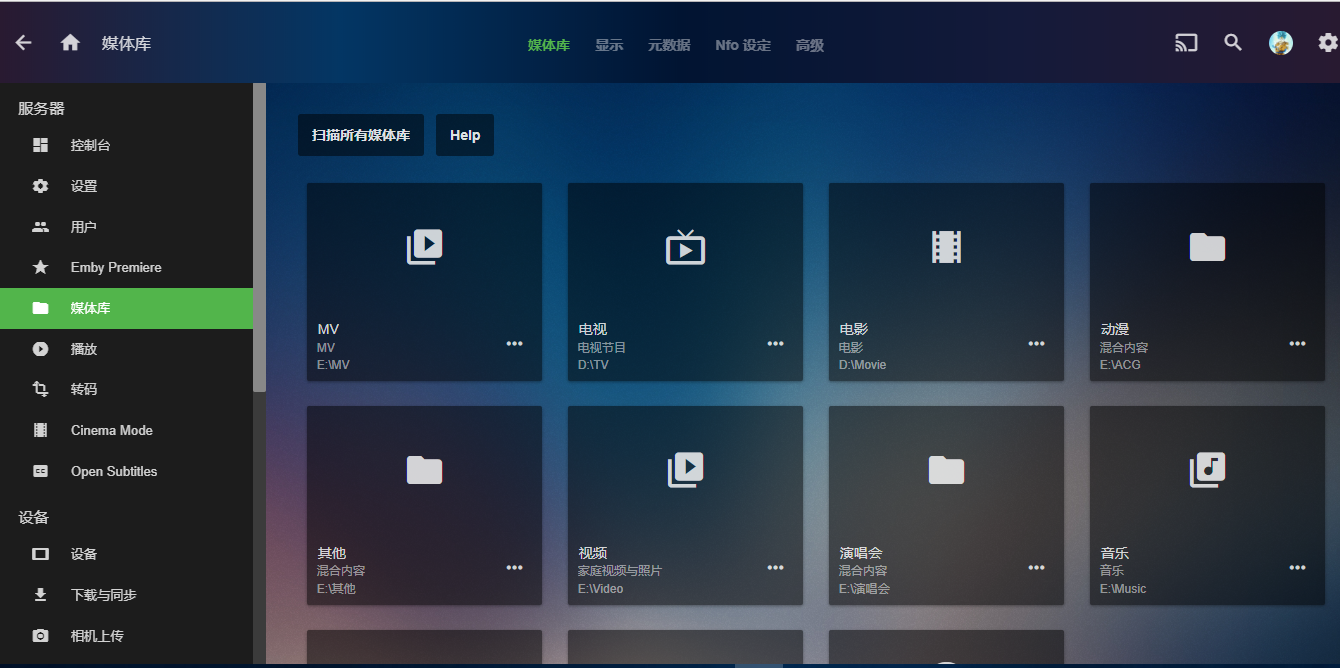Viewport: 1340px width, 668px height.
Task: Open the settings gear at top right
Action: [x=1326, y=43]
